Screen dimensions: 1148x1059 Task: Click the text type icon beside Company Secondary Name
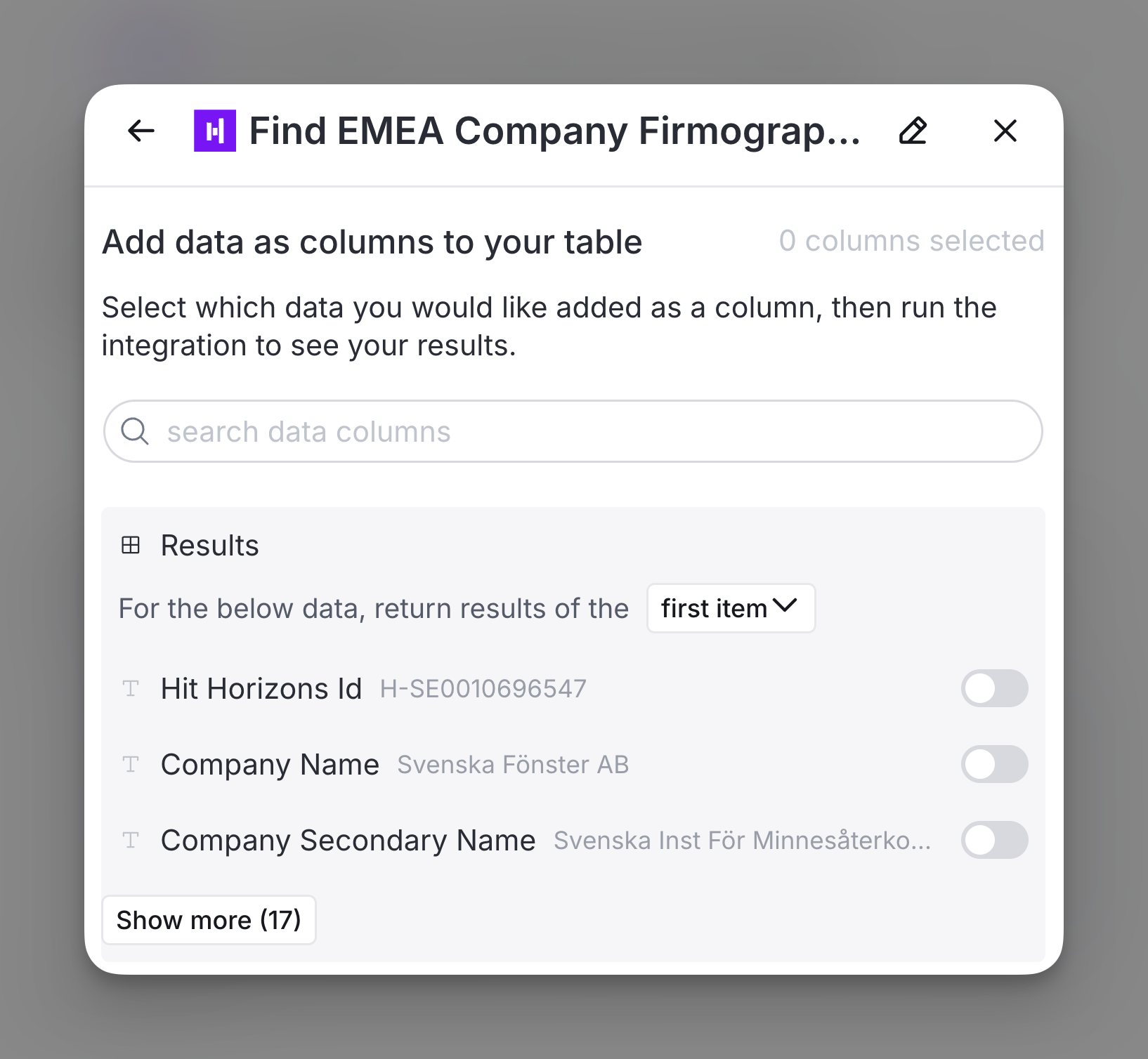(x=131, y=840)
